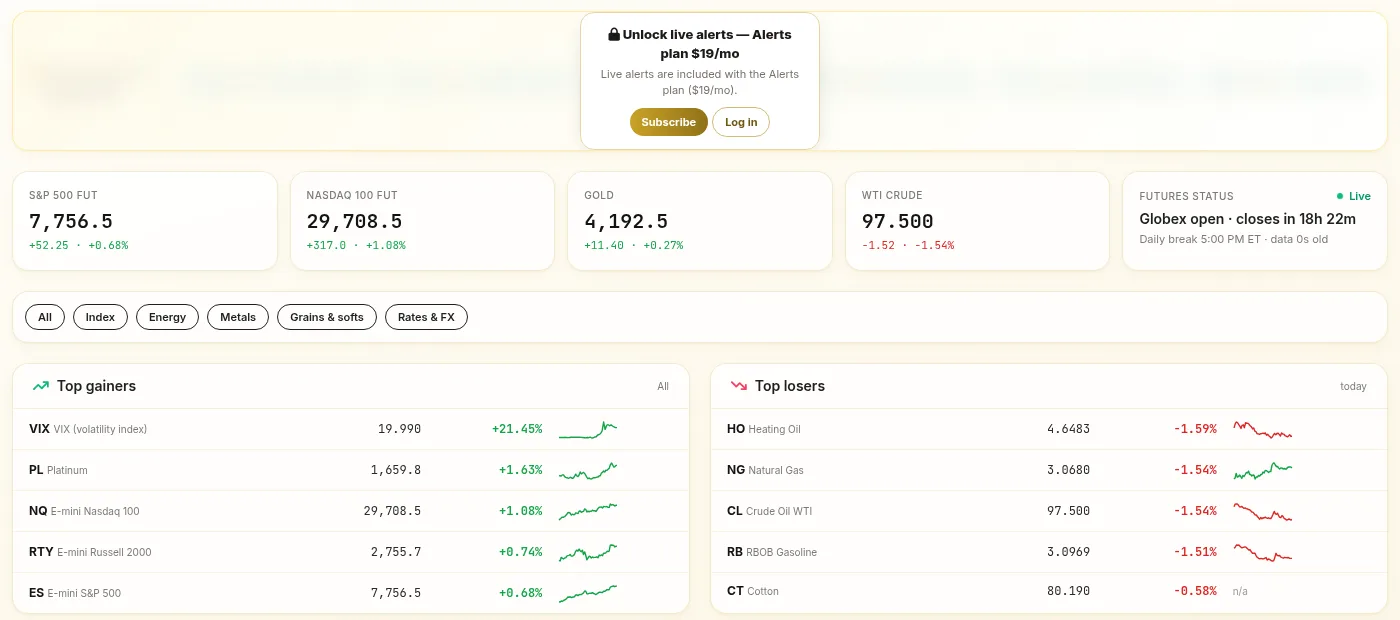Click the VIX volatility index row

click(x=351, y=429)
